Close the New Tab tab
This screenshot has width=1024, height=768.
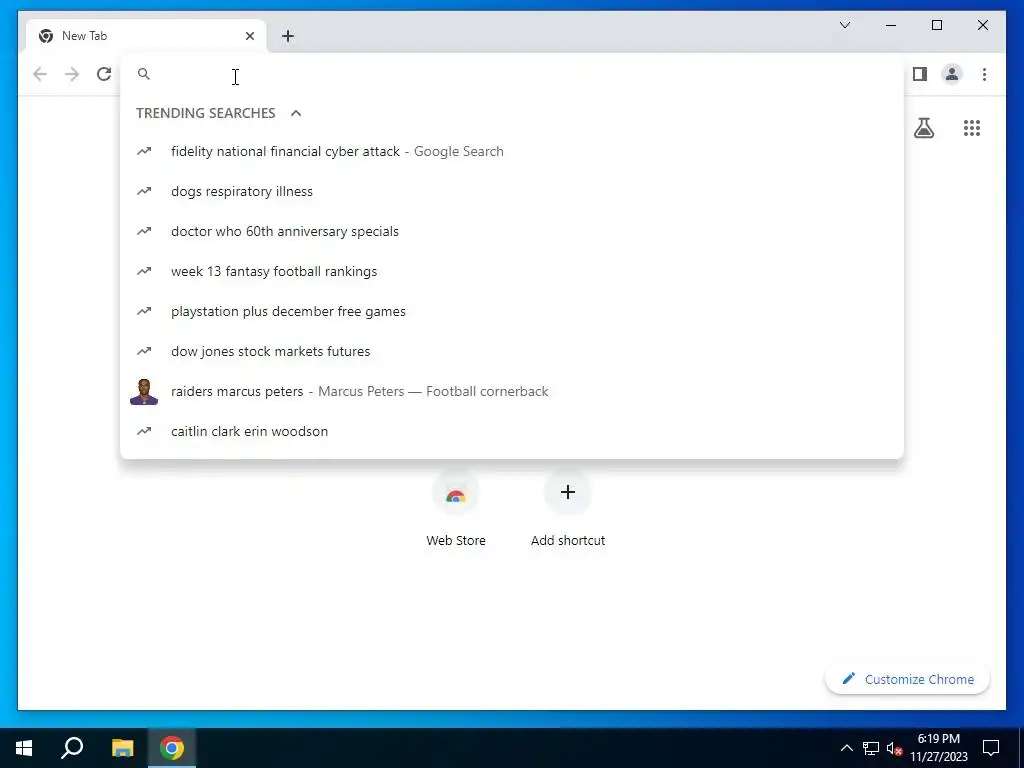point(249,36)
